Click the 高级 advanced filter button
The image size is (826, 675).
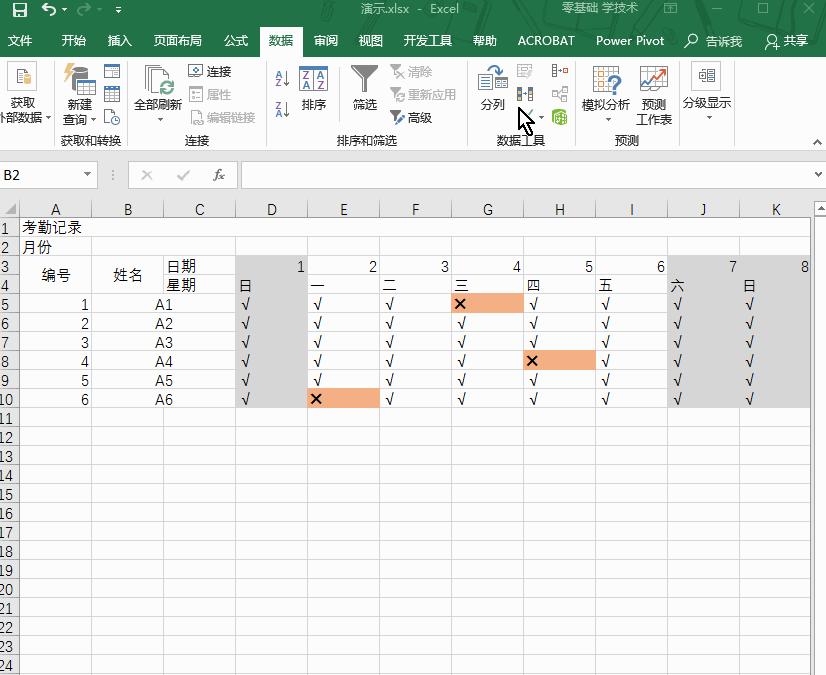[411, 118]
